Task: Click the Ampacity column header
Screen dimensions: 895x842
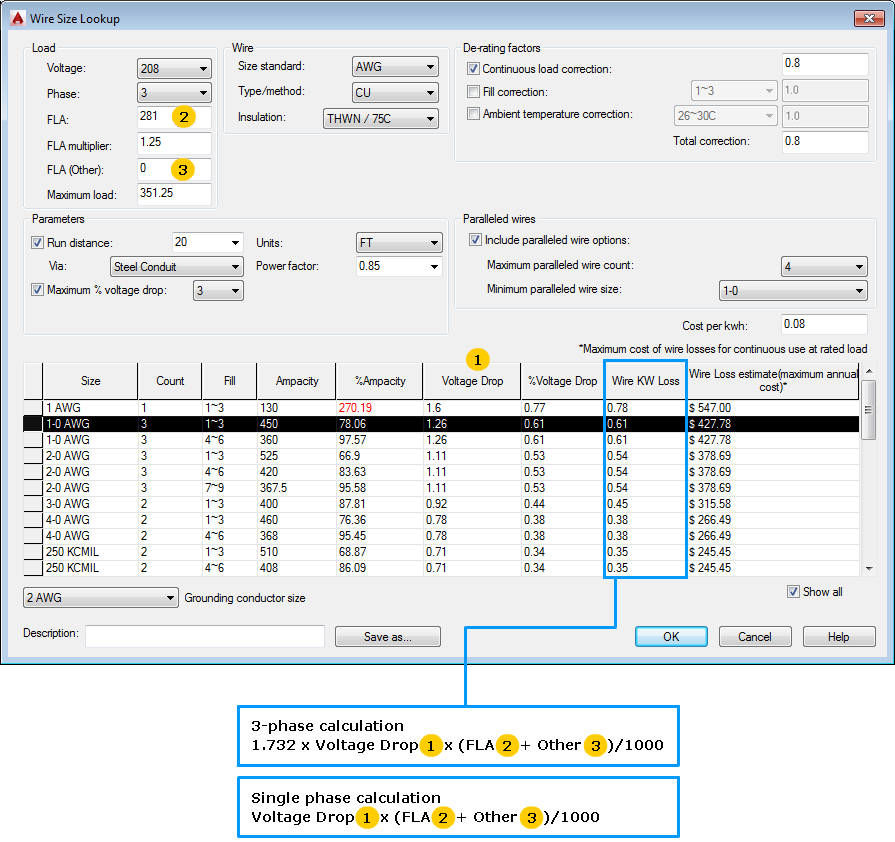Action: point(296,381)
